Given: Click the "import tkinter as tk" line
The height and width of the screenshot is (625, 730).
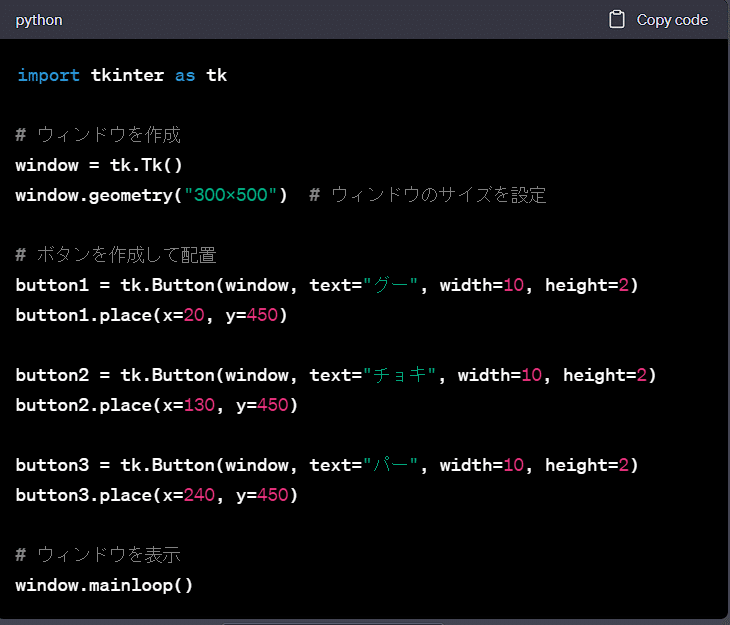Looking at the screenshot, I should [122, 75].
